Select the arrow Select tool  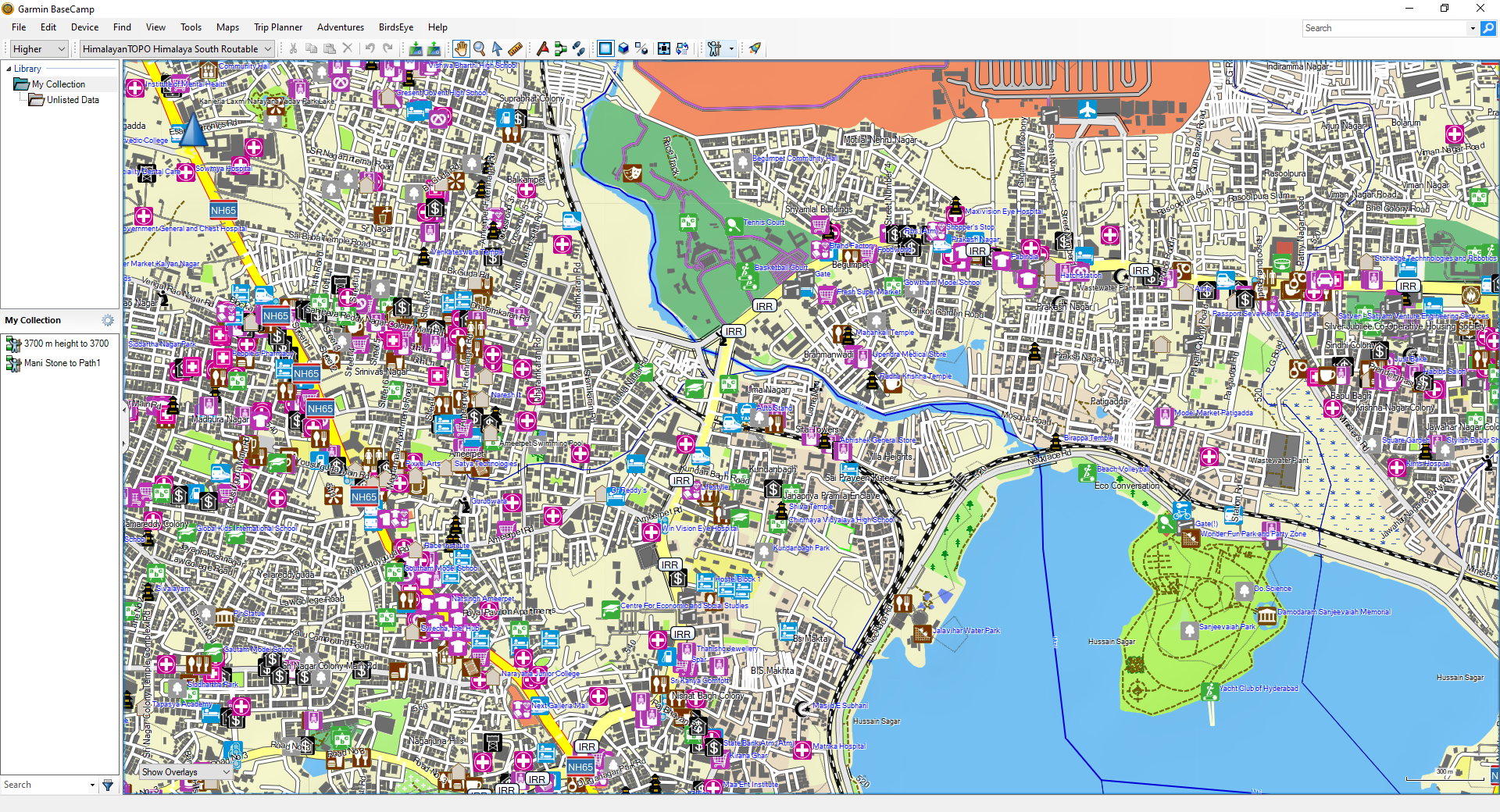click(x=497, y=48)
